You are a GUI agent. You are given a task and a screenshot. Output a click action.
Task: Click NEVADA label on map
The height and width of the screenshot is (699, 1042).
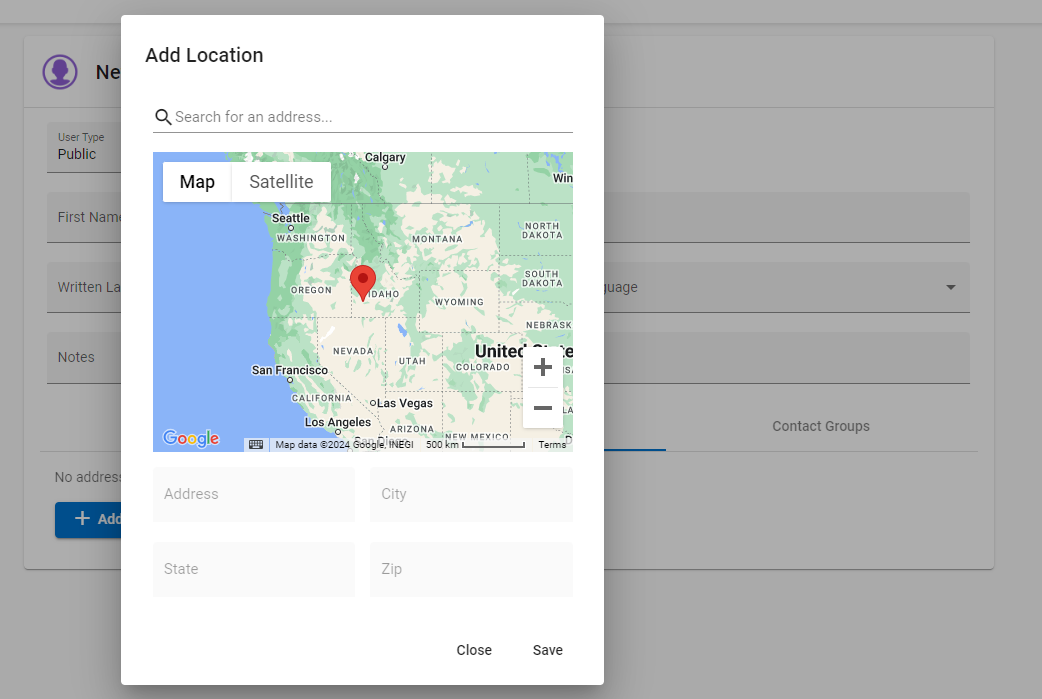pos(353,351)
